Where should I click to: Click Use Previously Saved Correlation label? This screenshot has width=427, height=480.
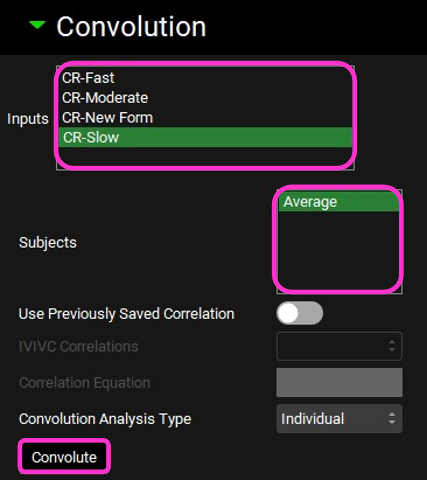click(x=127, y=314)
